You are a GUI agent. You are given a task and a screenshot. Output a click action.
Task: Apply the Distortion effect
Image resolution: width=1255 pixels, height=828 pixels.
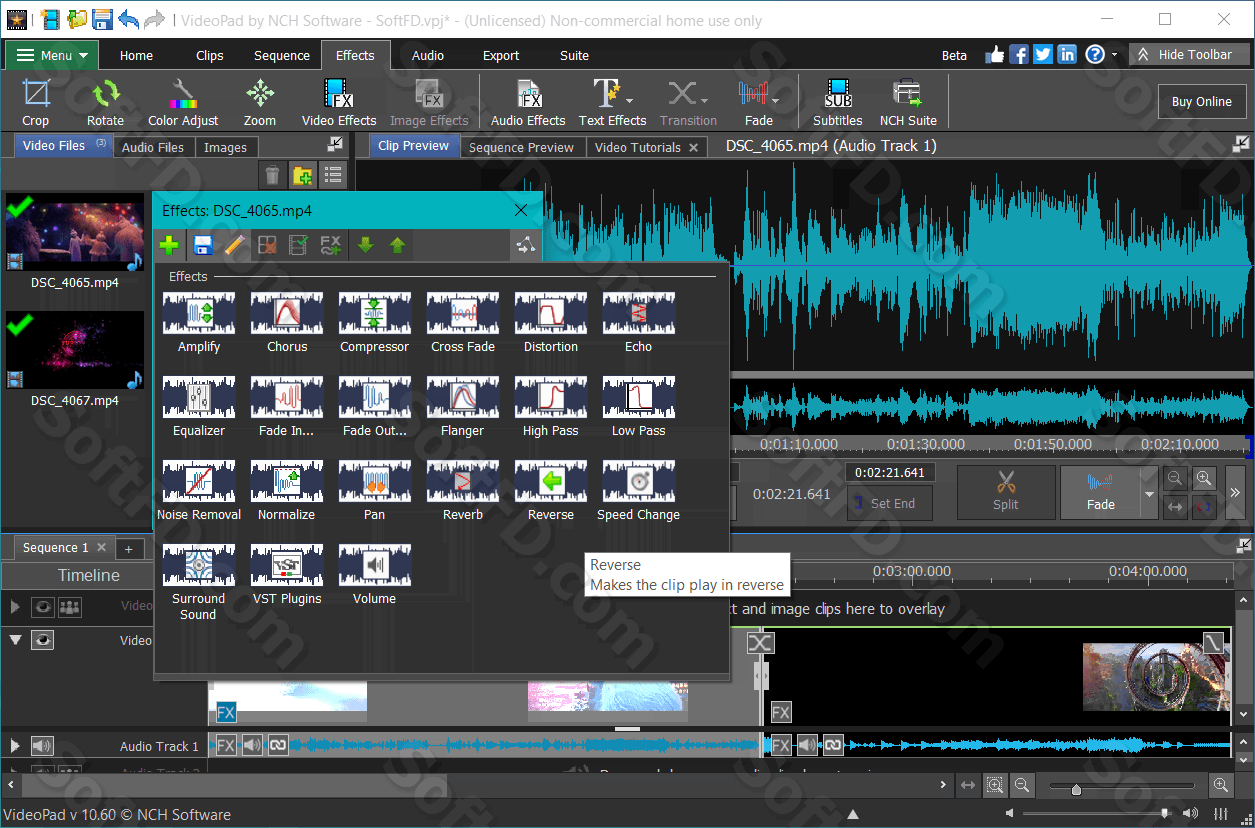(551, 323)
